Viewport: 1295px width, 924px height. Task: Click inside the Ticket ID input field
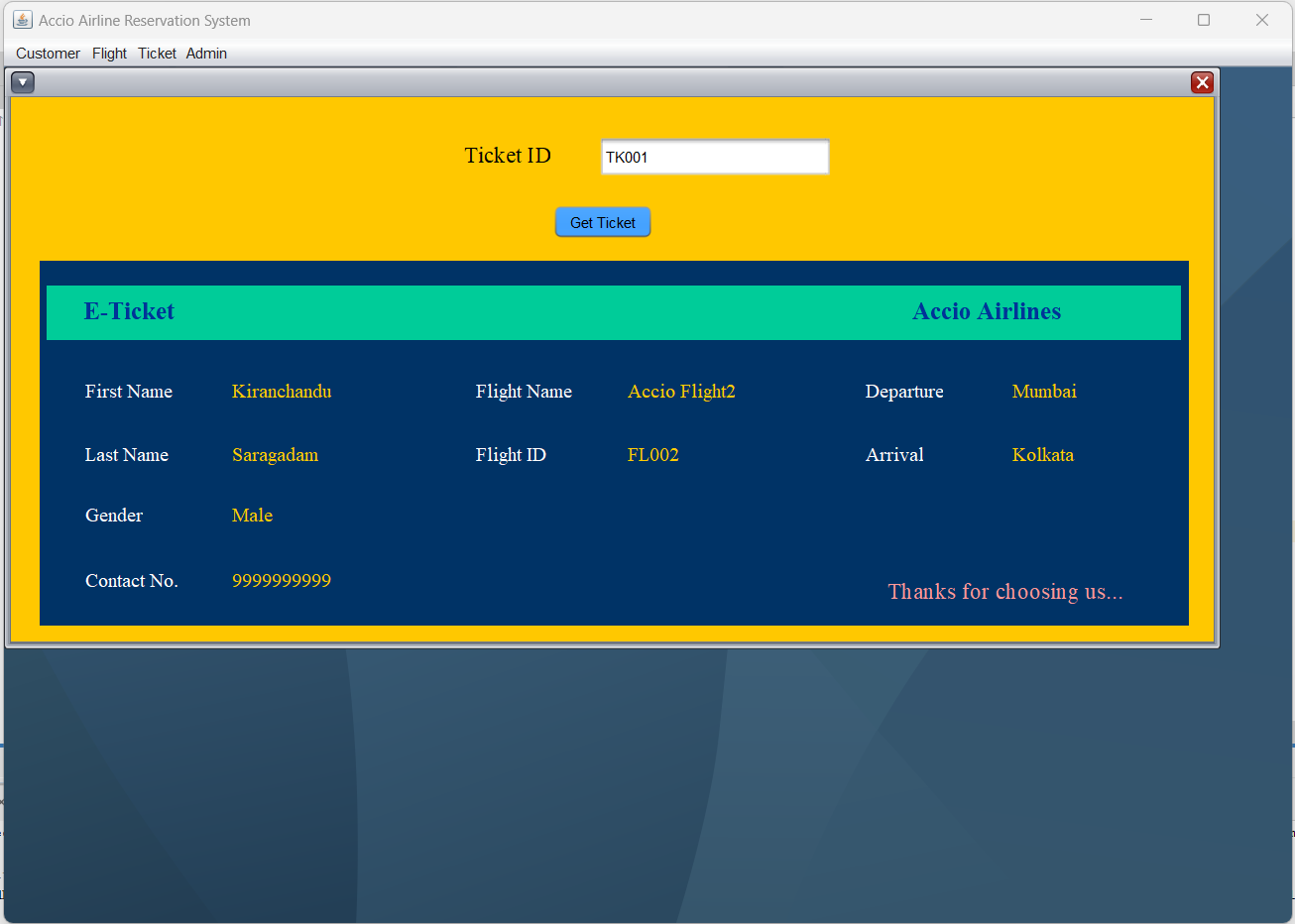coord(715,157)
